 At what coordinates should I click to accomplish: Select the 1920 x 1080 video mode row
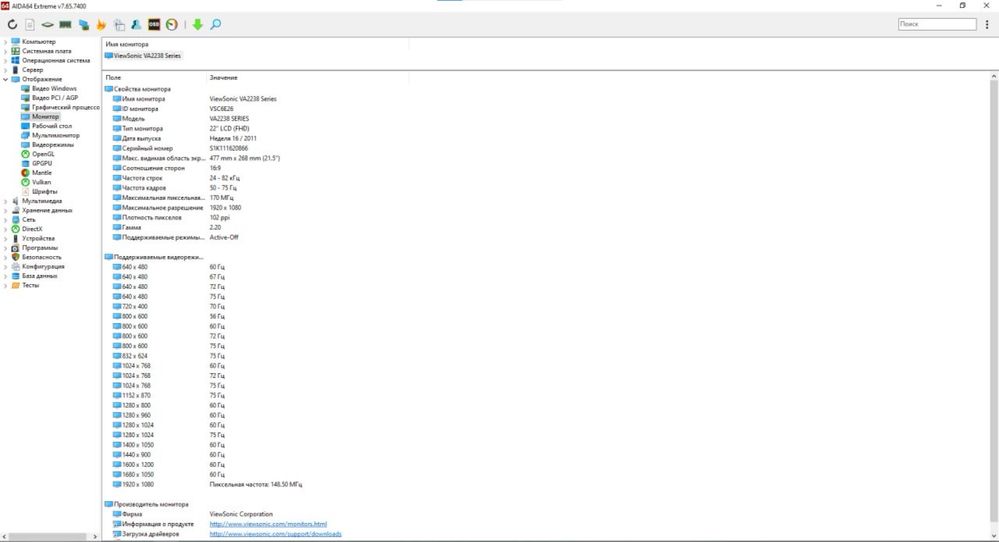[x=208, y=485]
